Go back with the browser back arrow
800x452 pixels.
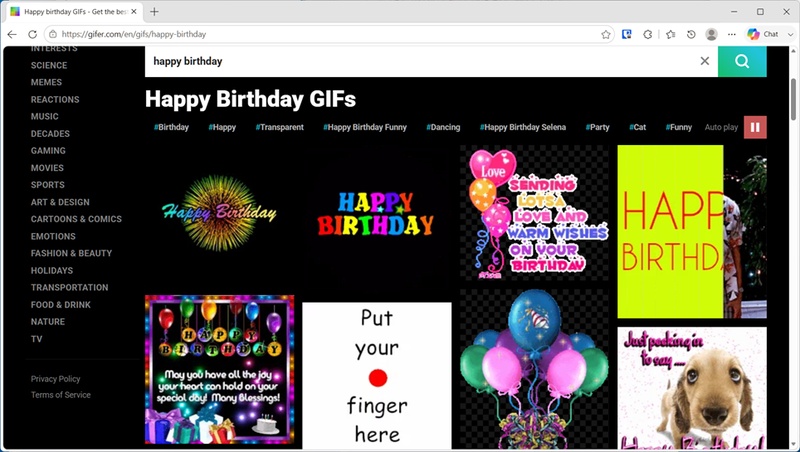pyautogui.click(x=12, y=34)
